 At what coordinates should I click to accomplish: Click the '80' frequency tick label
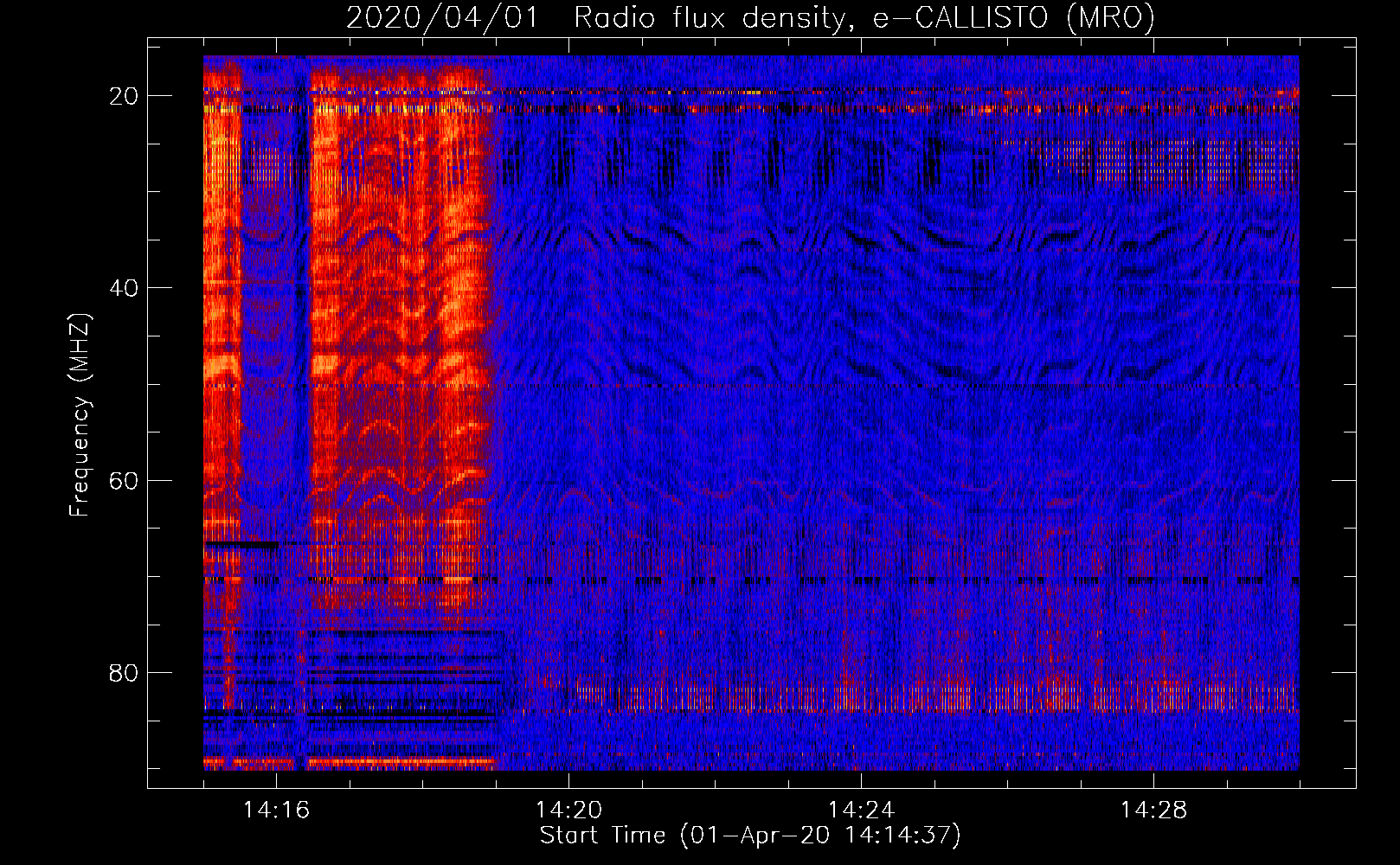point(124,673)
